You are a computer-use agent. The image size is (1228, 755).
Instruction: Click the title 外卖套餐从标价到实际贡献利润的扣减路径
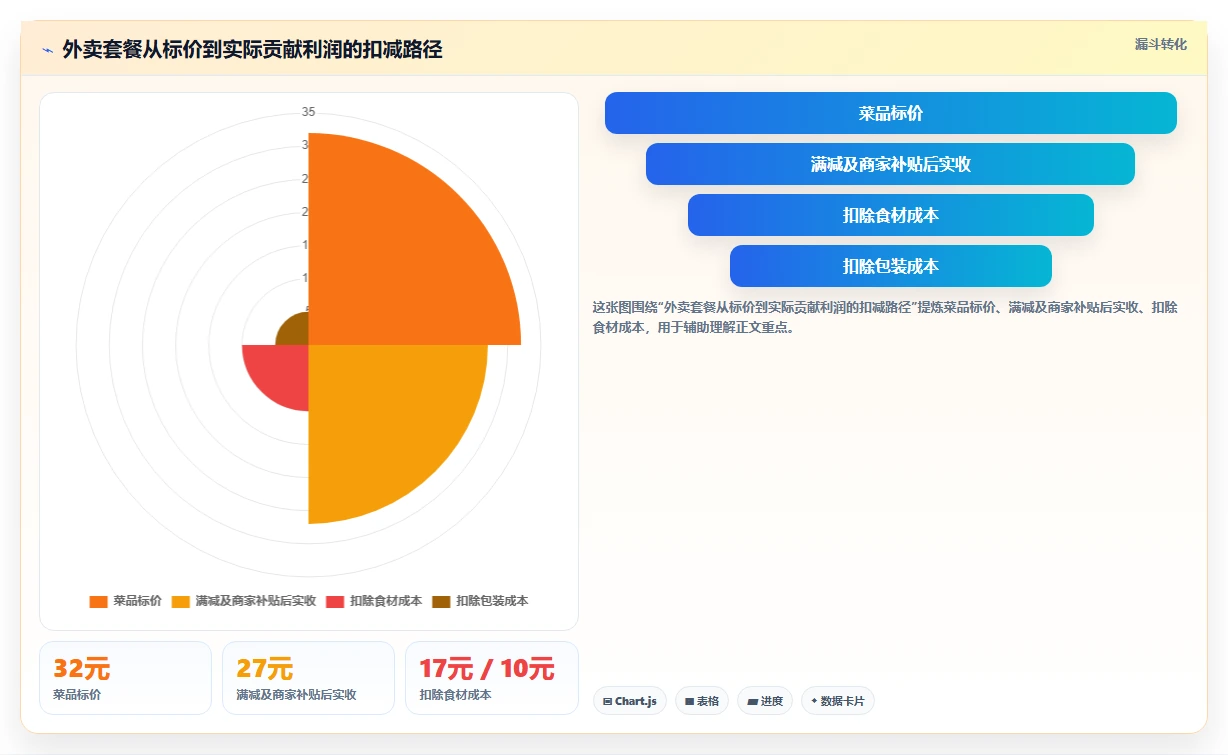[252, 49]
